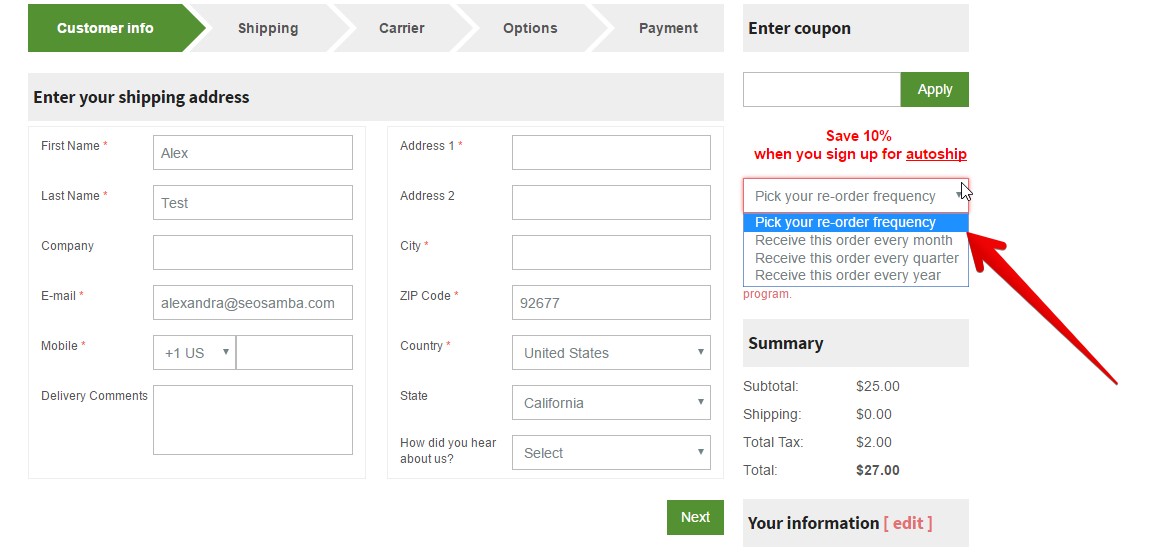
Task: Switch to the Shipping step tab
Action: click(x=268, y=28)
